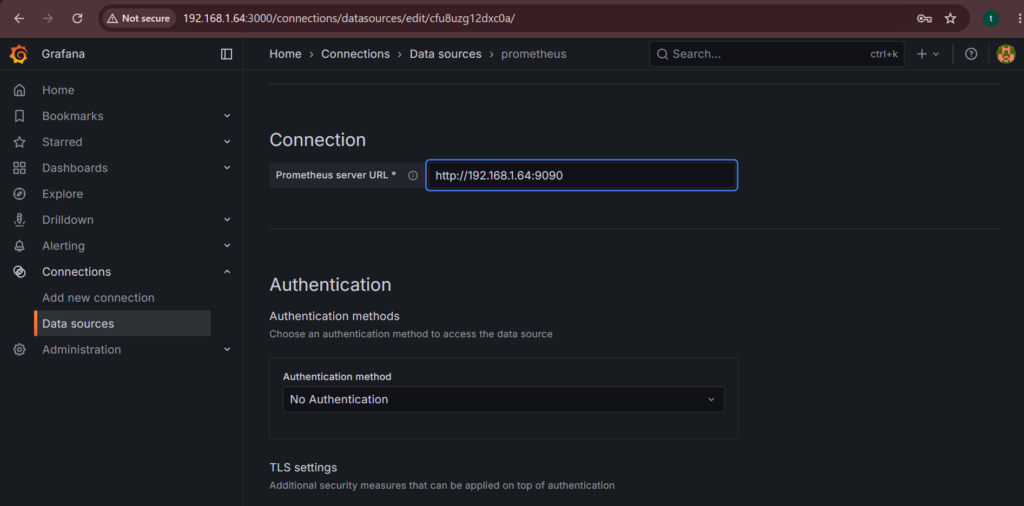Image resolution: width=1024 pixels, height=506 pixels.
Task: Expand the Starred section chevron
Action: (x=227, y=142)
